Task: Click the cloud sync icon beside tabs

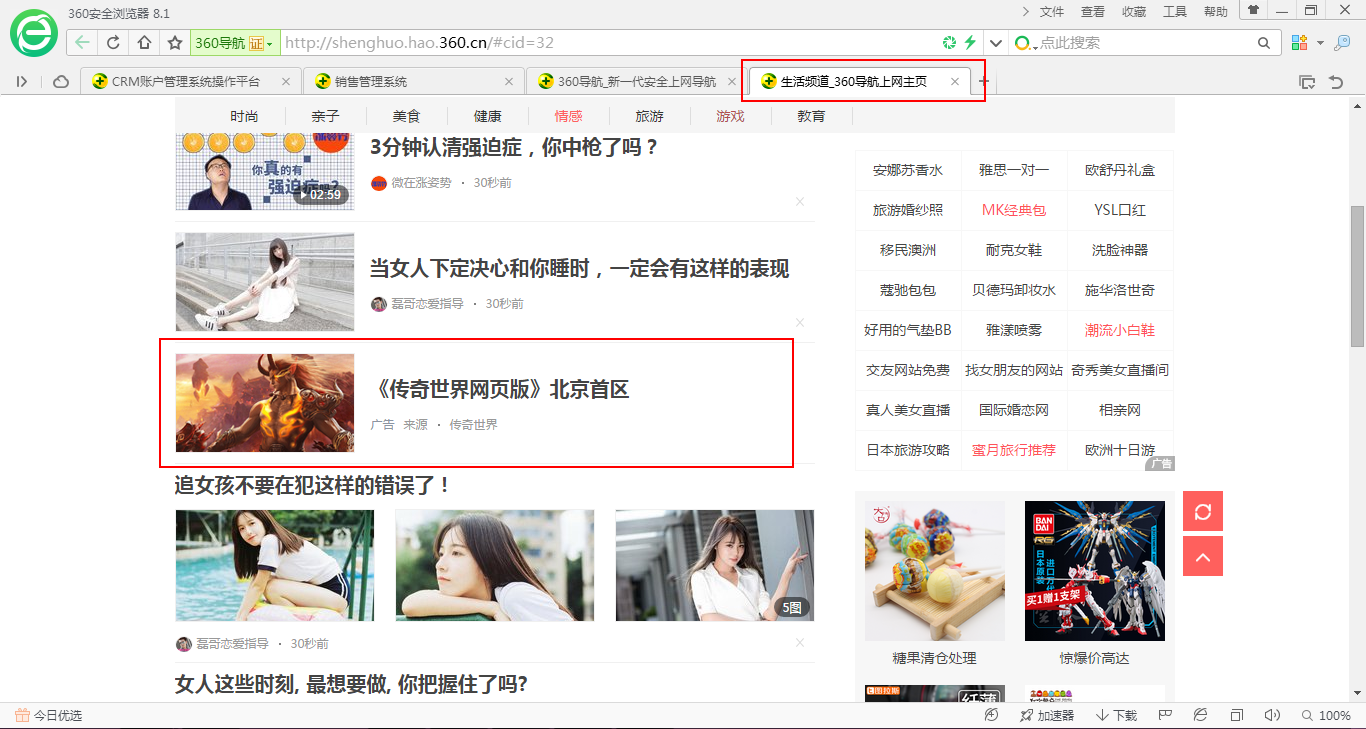Action: click(x=61, y=82)
